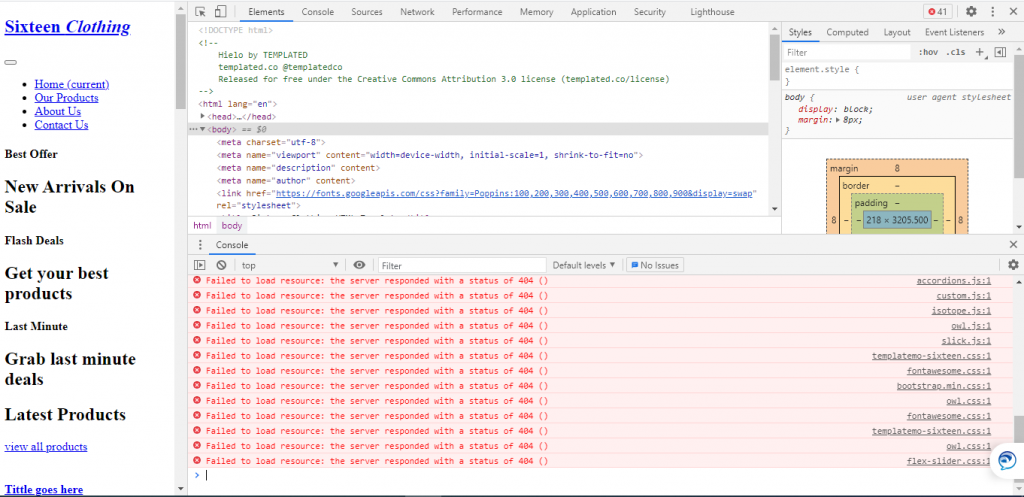The height and width of the screenshot is (497, 1024).
Task: Open the Home (current) nav link
Action: point(72,84)
